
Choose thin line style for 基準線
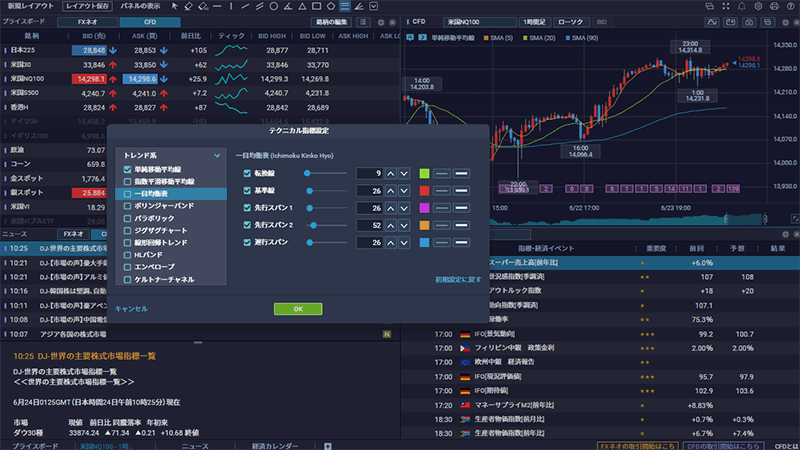point(440,190)
